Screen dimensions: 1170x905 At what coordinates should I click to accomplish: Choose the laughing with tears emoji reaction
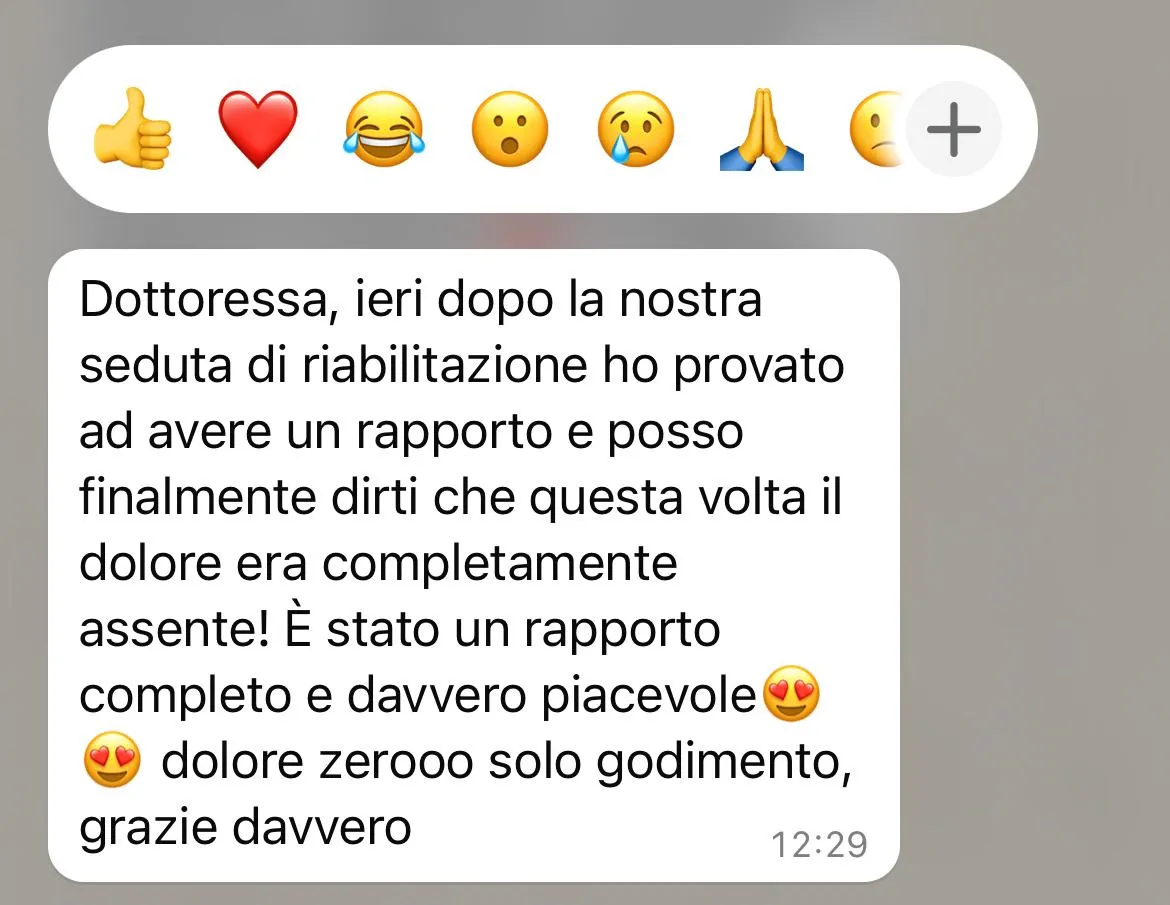(x=384, y=129)
